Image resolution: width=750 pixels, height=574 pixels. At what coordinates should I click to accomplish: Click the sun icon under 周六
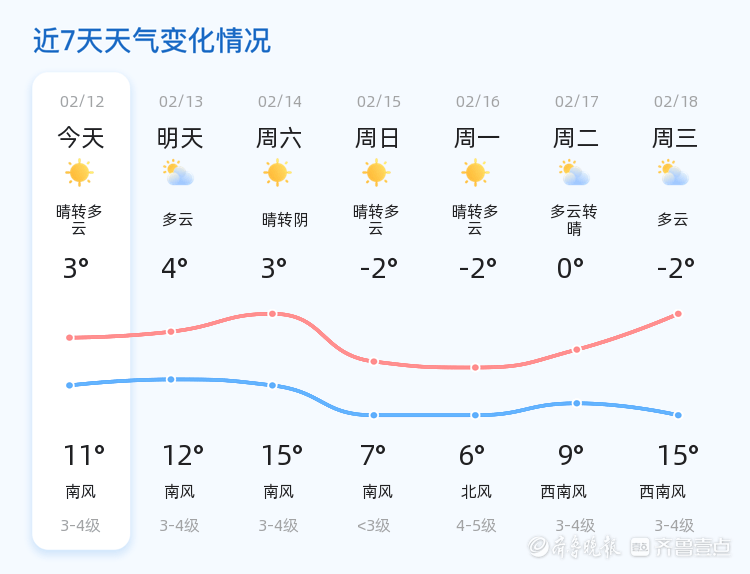pyautogui.click(x=278, y=173)
